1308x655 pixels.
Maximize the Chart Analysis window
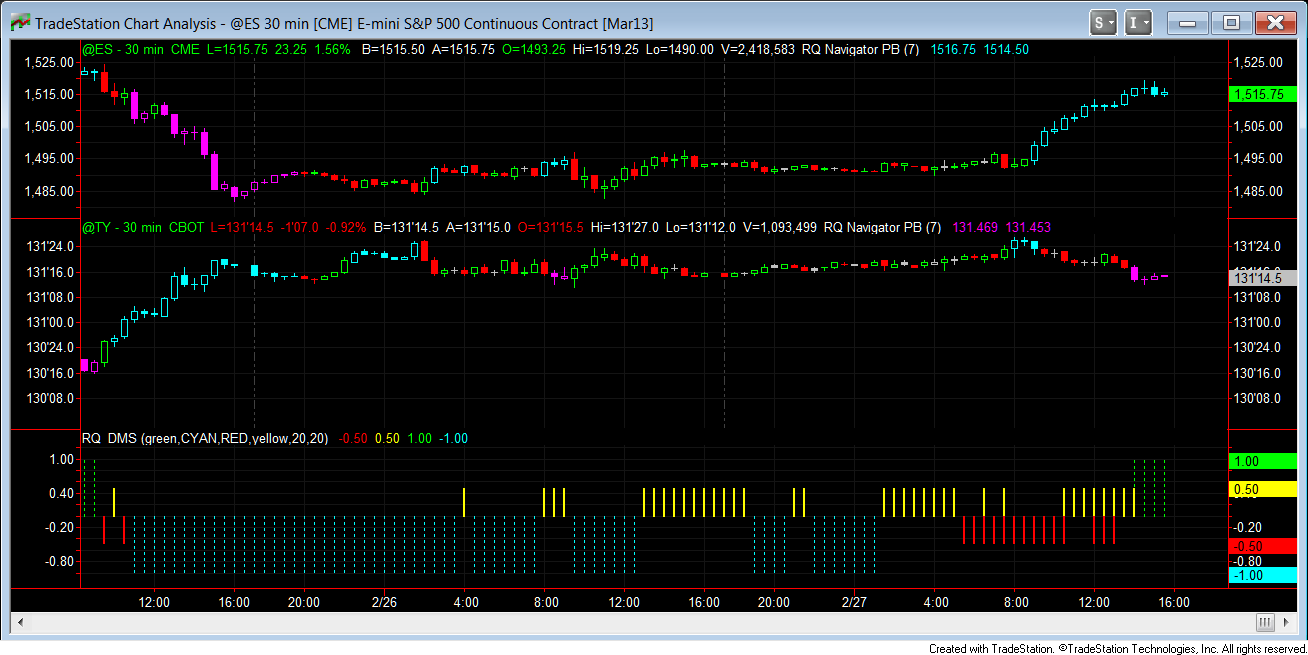(x=1231, y=22)
